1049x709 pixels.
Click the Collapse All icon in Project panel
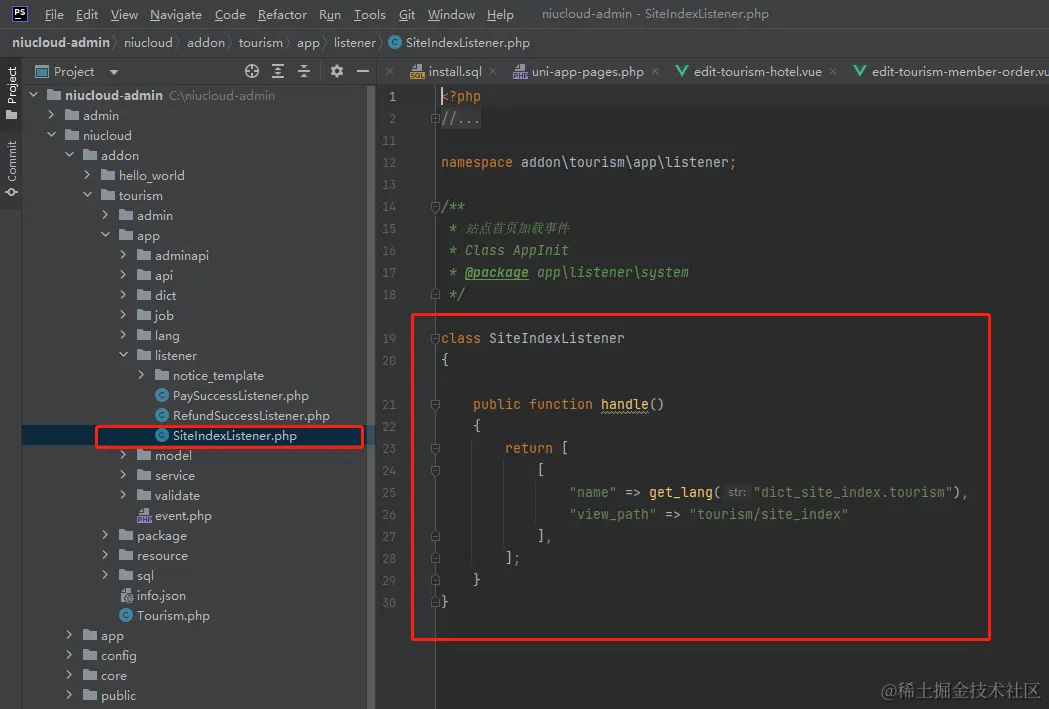[304, 71]
